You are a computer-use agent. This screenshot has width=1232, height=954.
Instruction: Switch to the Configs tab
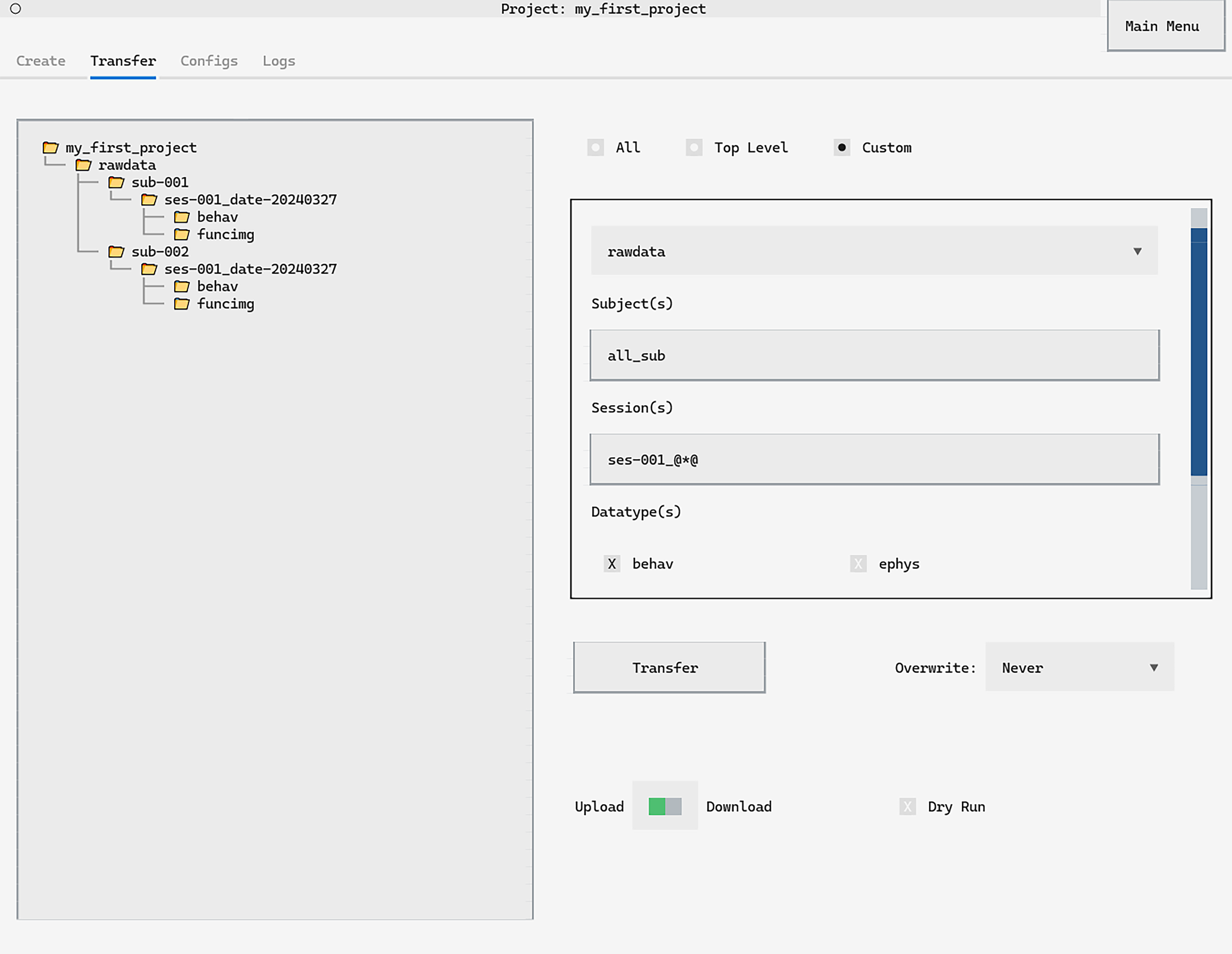point(209,61)
